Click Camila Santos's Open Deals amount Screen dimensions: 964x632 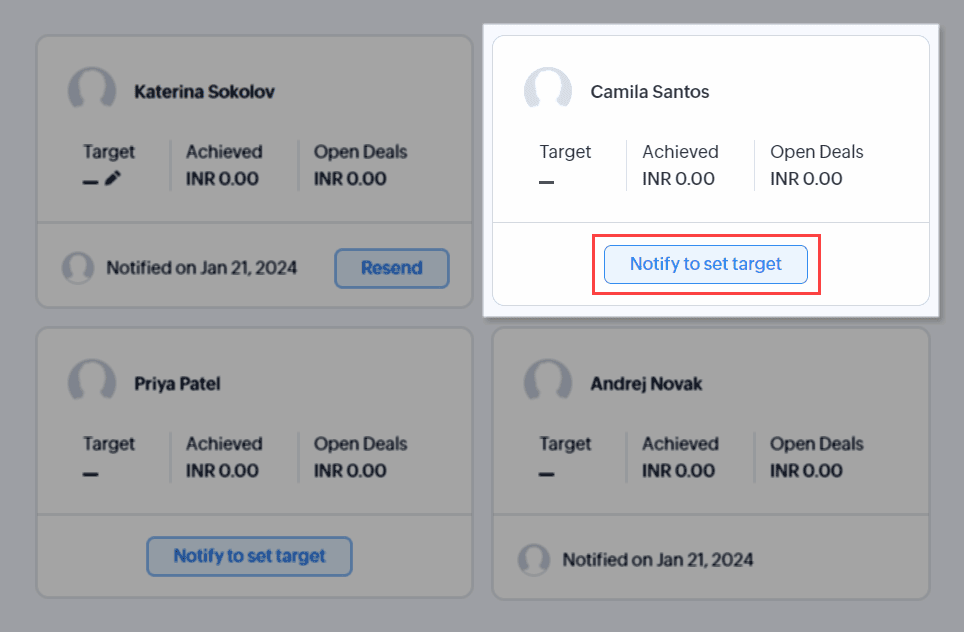pos(806,179)
